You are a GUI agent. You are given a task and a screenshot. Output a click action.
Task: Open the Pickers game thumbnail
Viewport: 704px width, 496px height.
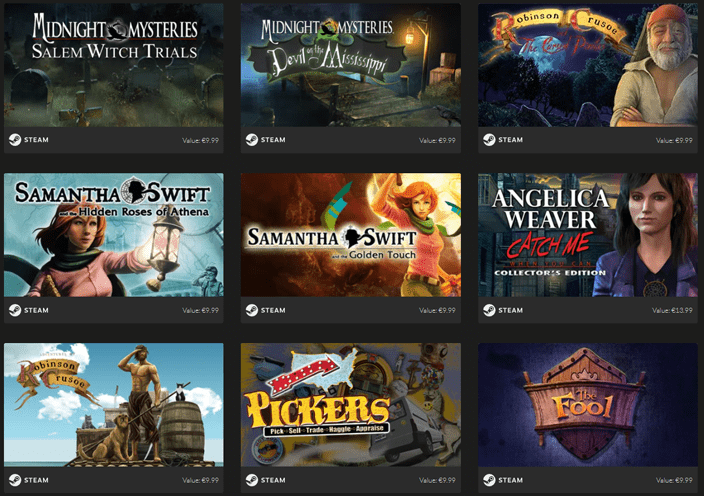[x=351, y=405]
